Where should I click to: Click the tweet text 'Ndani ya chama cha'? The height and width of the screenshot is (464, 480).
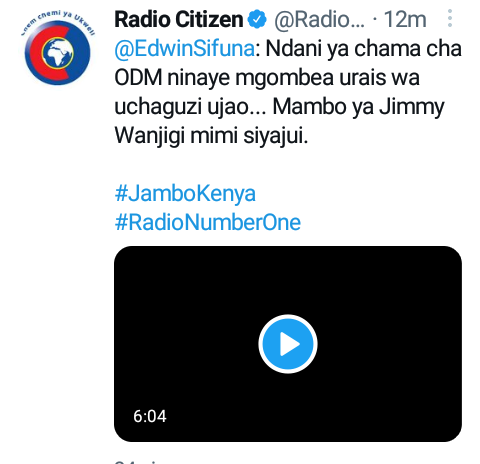(364, 49)
